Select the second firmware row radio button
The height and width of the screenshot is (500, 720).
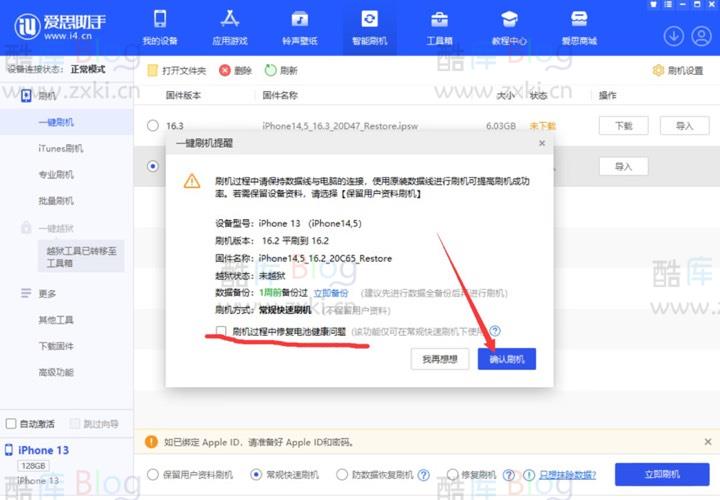[153, 166]
